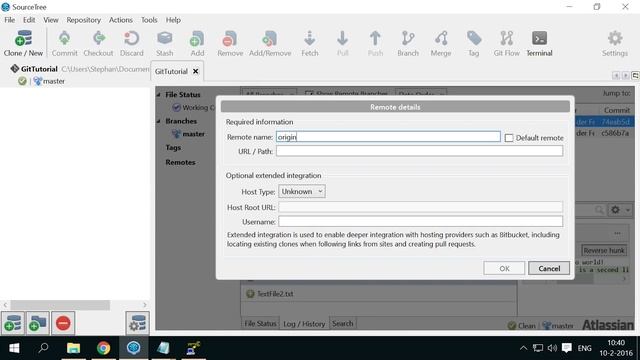This screenshot has height=360, width=640.
Task: Click the add folder bookmark icon
Action: click(x=38, y=323)
